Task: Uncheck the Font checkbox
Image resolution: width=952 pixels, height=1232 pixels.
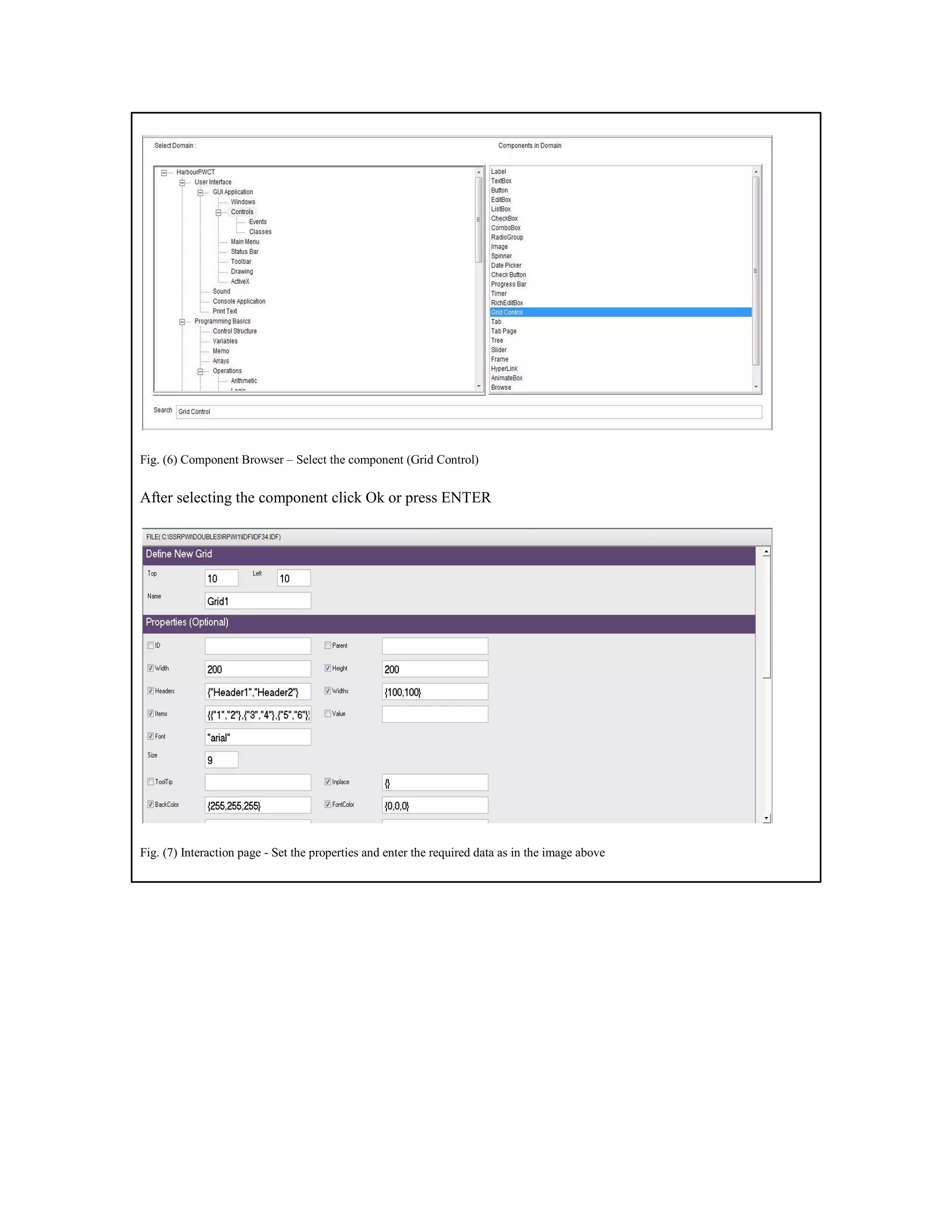Action: pos(151,736)
